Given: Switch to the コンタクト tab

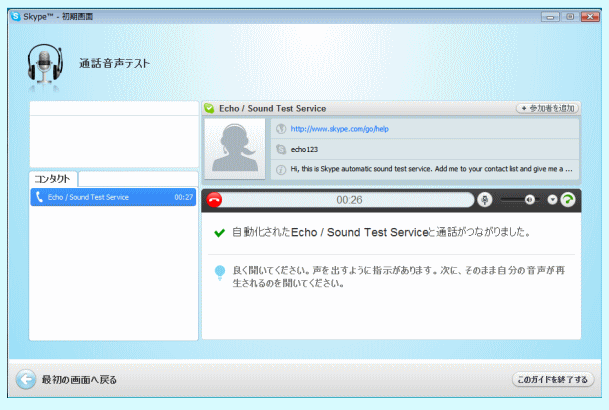Looking at the screenshot, I should 53,179.
